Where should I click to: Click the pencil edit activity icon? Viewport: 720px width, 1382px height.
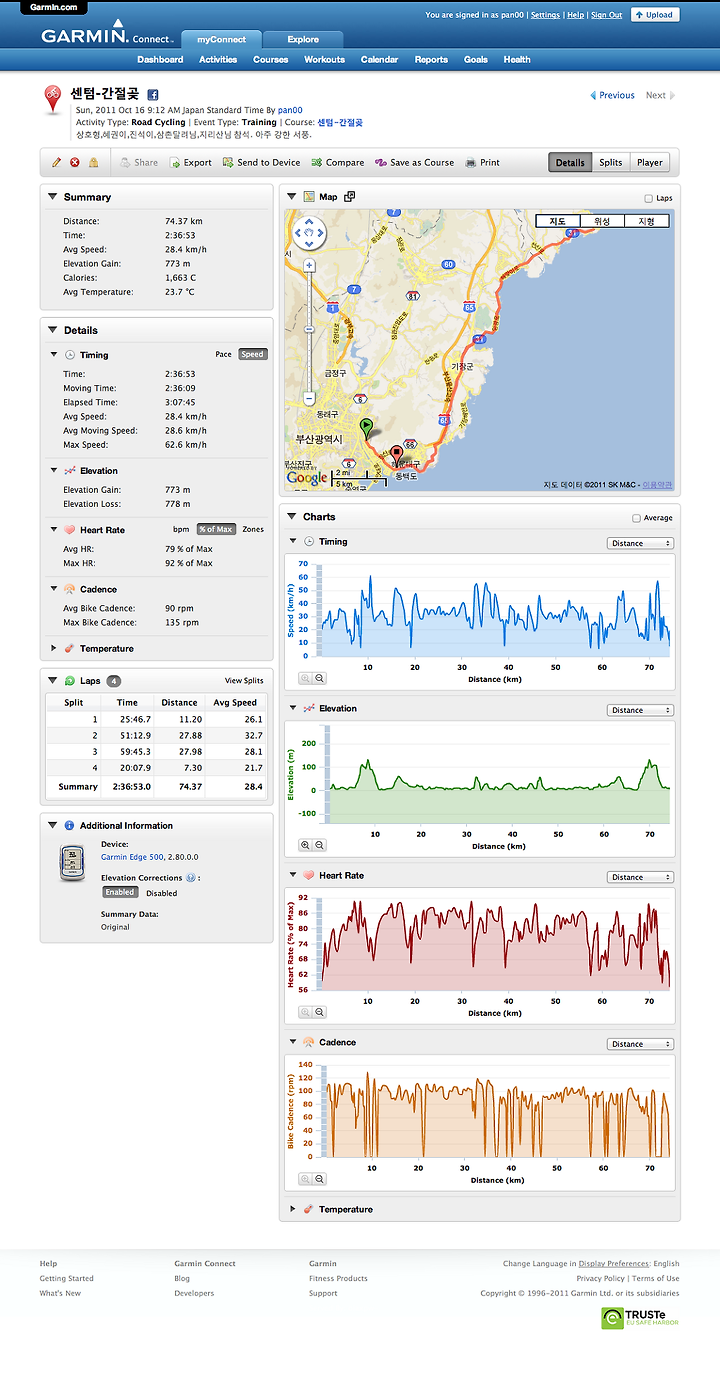click(x=57, y=163)
